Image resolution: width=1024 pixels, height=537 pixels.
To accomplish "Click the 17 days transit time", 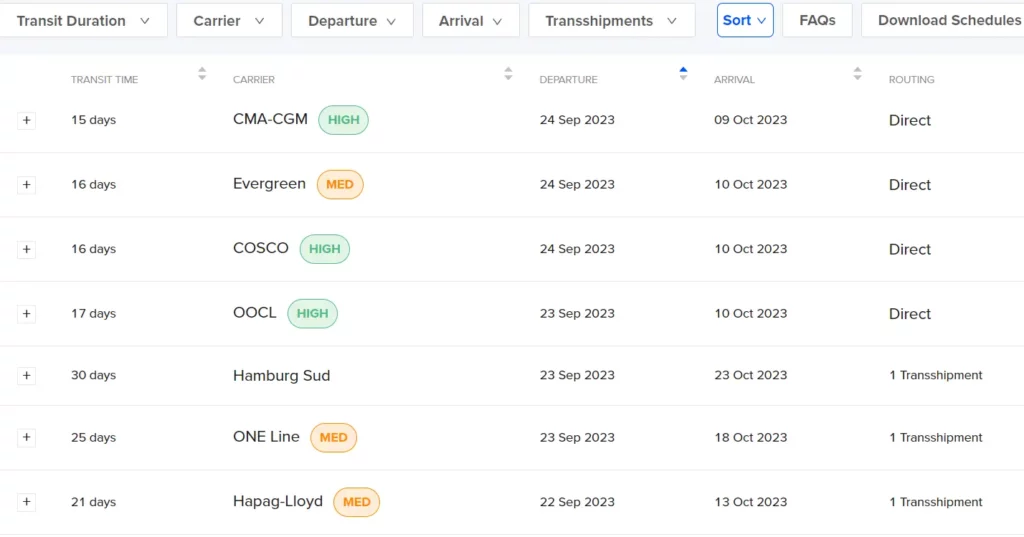I will 93,314.
